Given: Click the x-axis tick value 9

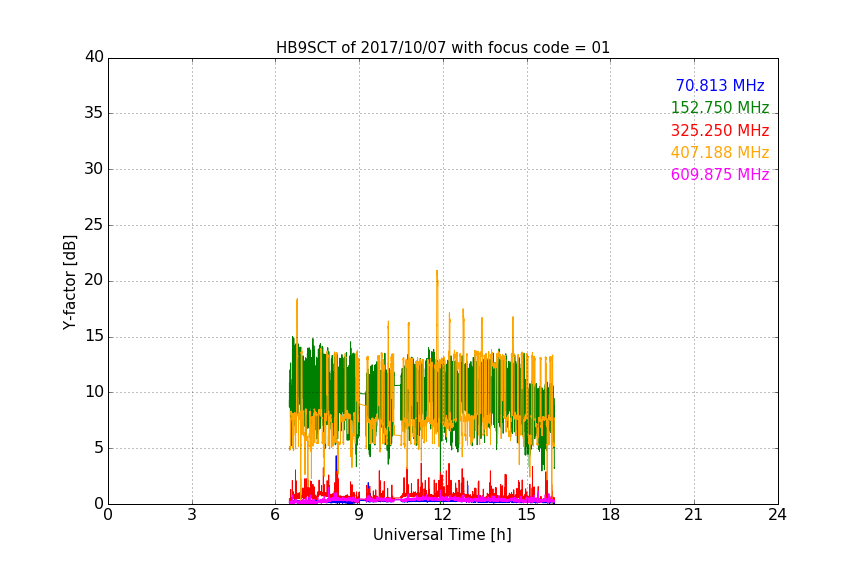Looking at the screenshot, I should [x=359, y=515].
